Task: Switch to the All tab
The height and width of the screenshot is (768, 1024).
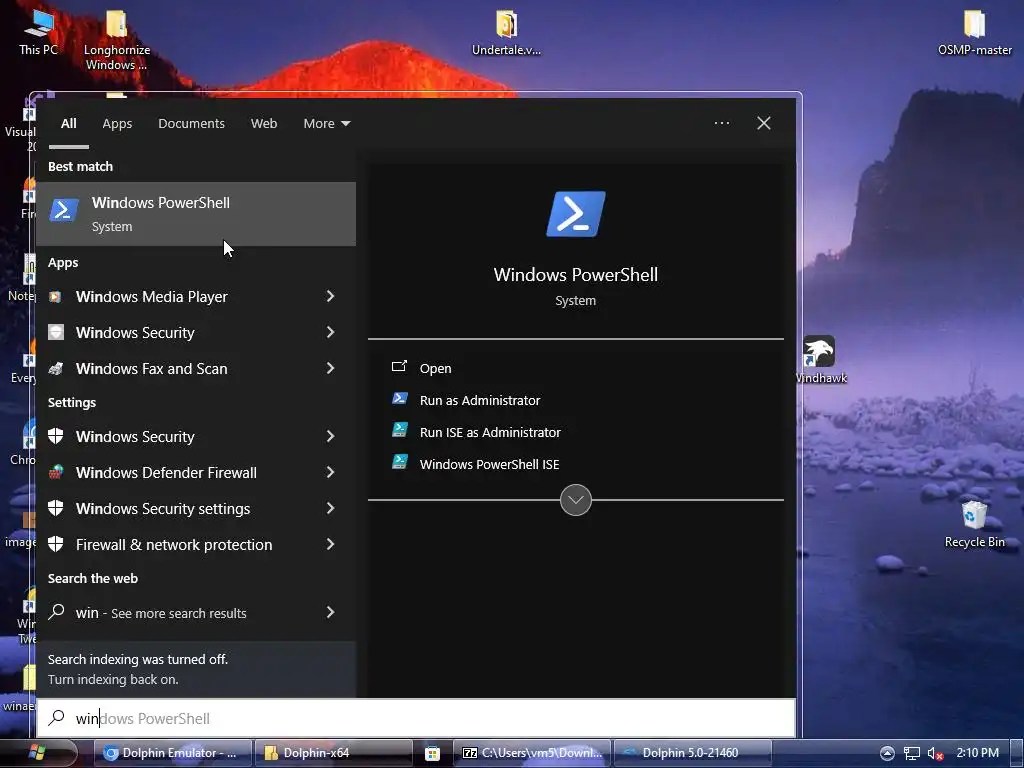Action: (x=69, y=123)
